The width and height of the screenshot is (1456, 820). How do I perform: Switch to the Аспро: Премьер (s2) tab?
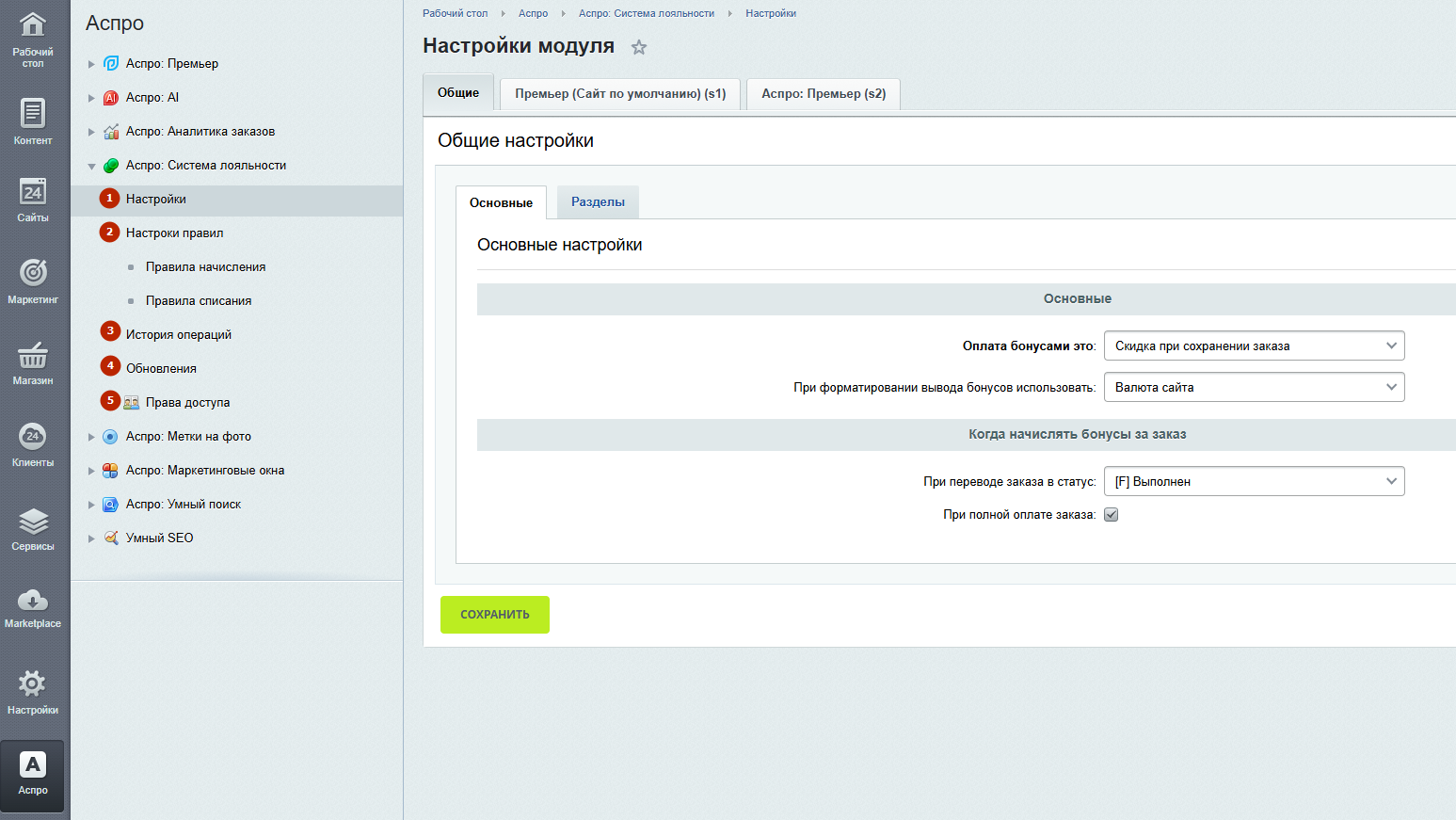coord(823,94)
